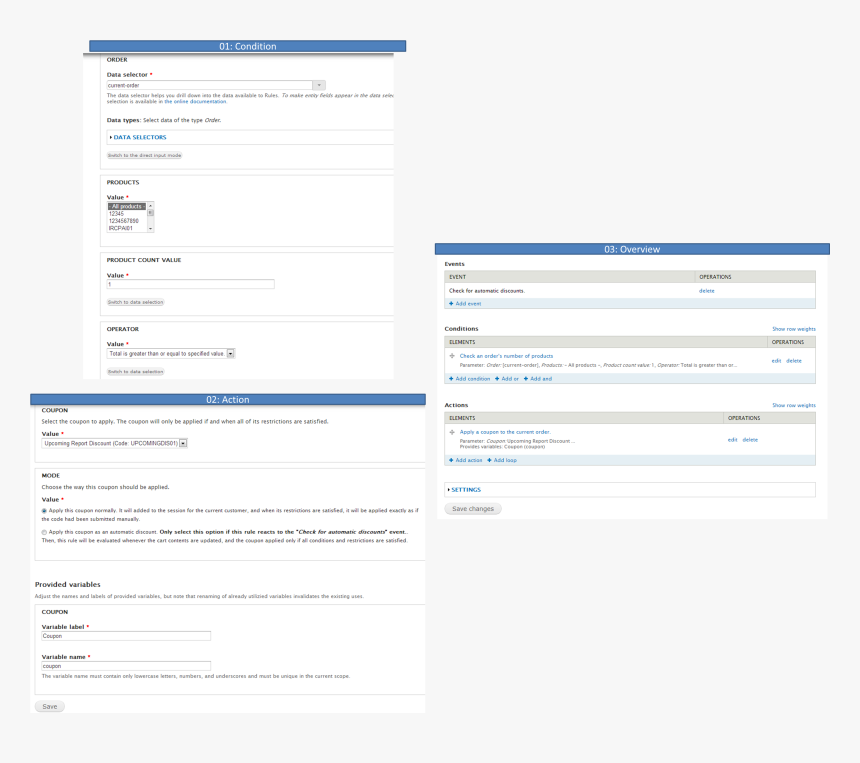Screen dimensions: 860x763
Task: Click the plus icon beside Add or
Action: 497,379
